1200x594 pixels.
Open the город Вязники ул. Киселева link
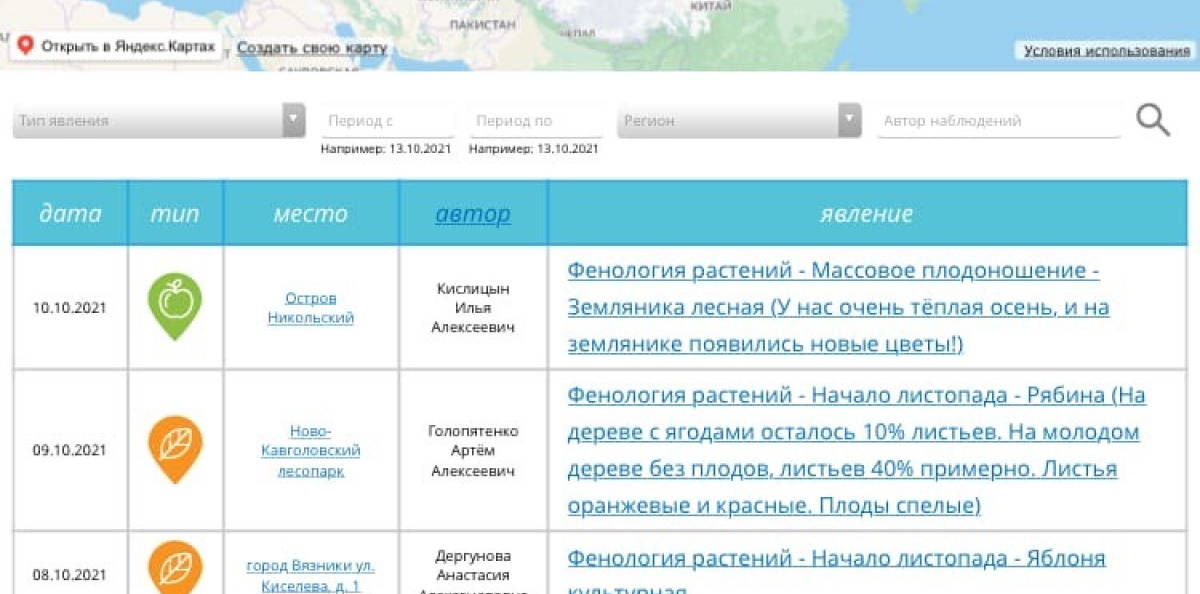point(311,575)
